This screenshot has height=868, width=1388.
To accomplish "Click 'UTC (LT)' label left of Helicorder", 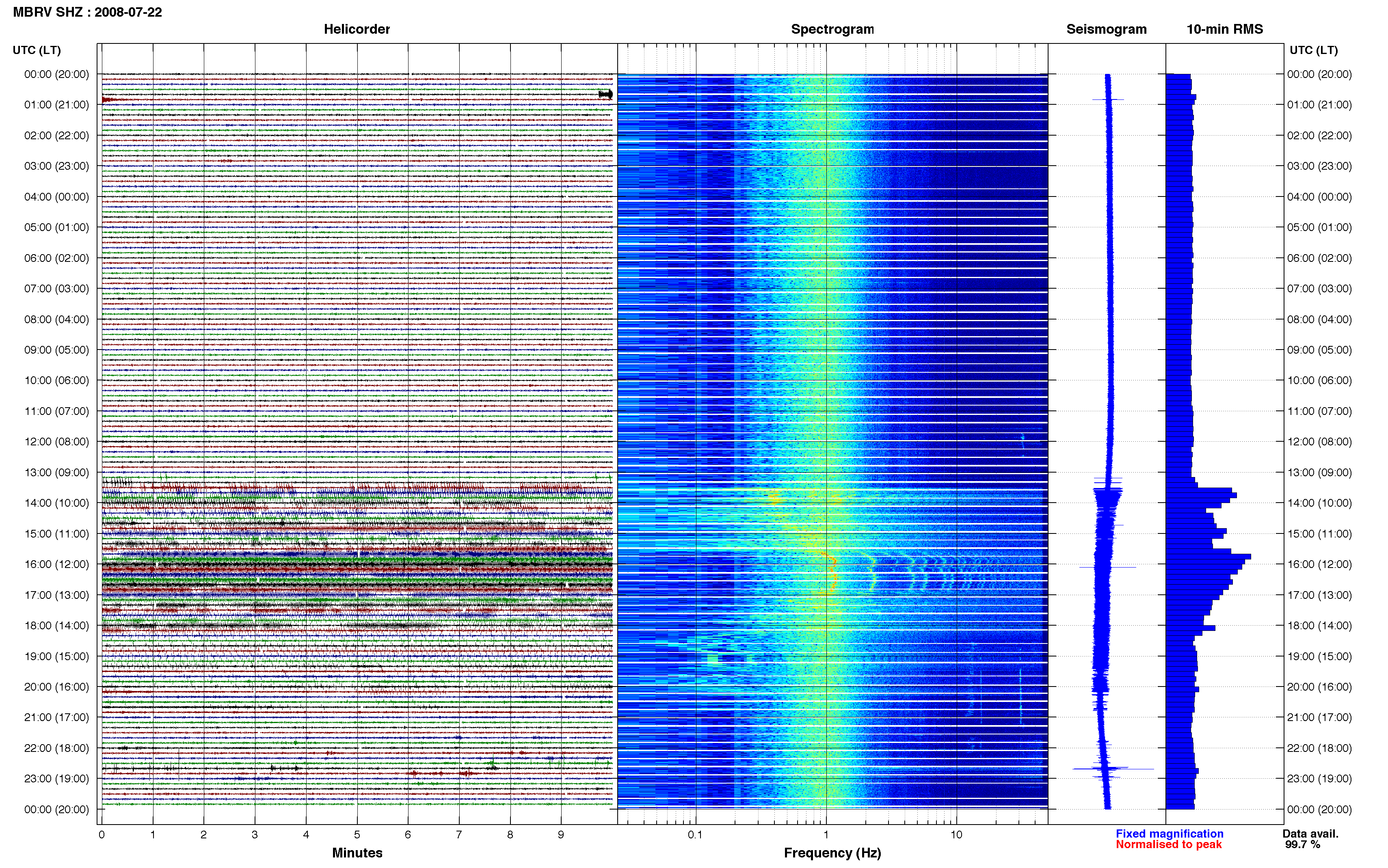I will 37,50.
